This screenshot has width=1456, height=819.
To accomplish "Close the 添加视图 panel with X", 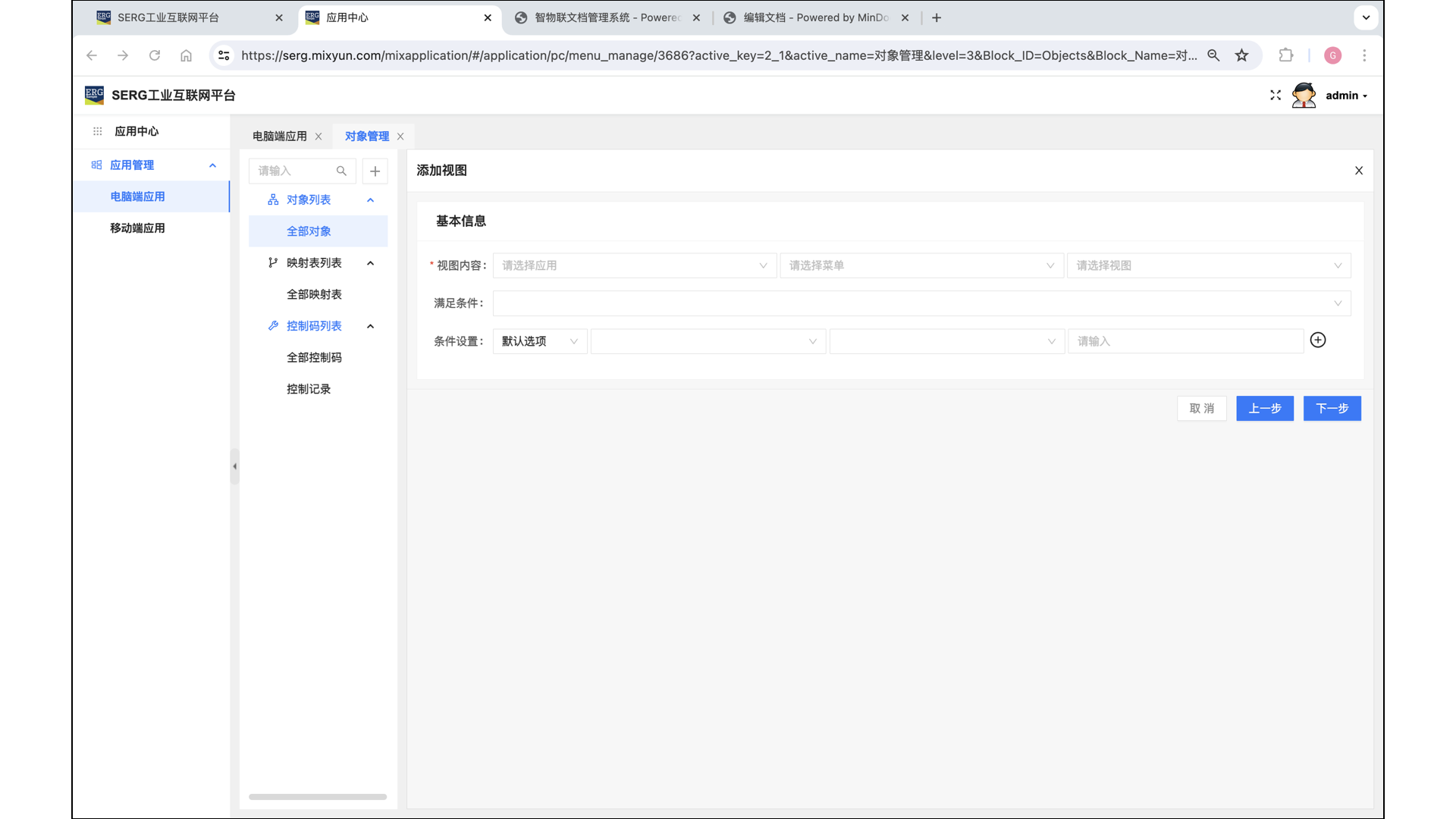I will tap(1359, 171).
